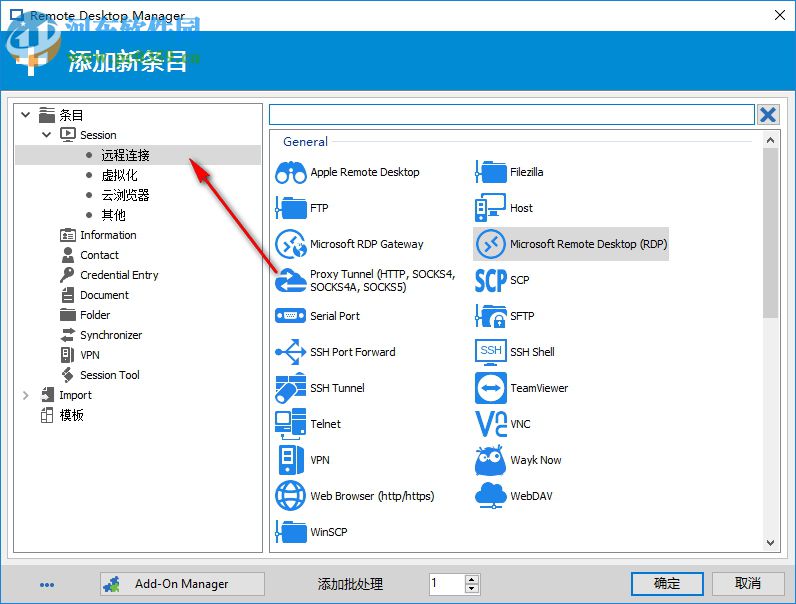Image resolution: width=796 pixels, height=604 pixels.
Task: Open the Document category
Action: [105, 295]
